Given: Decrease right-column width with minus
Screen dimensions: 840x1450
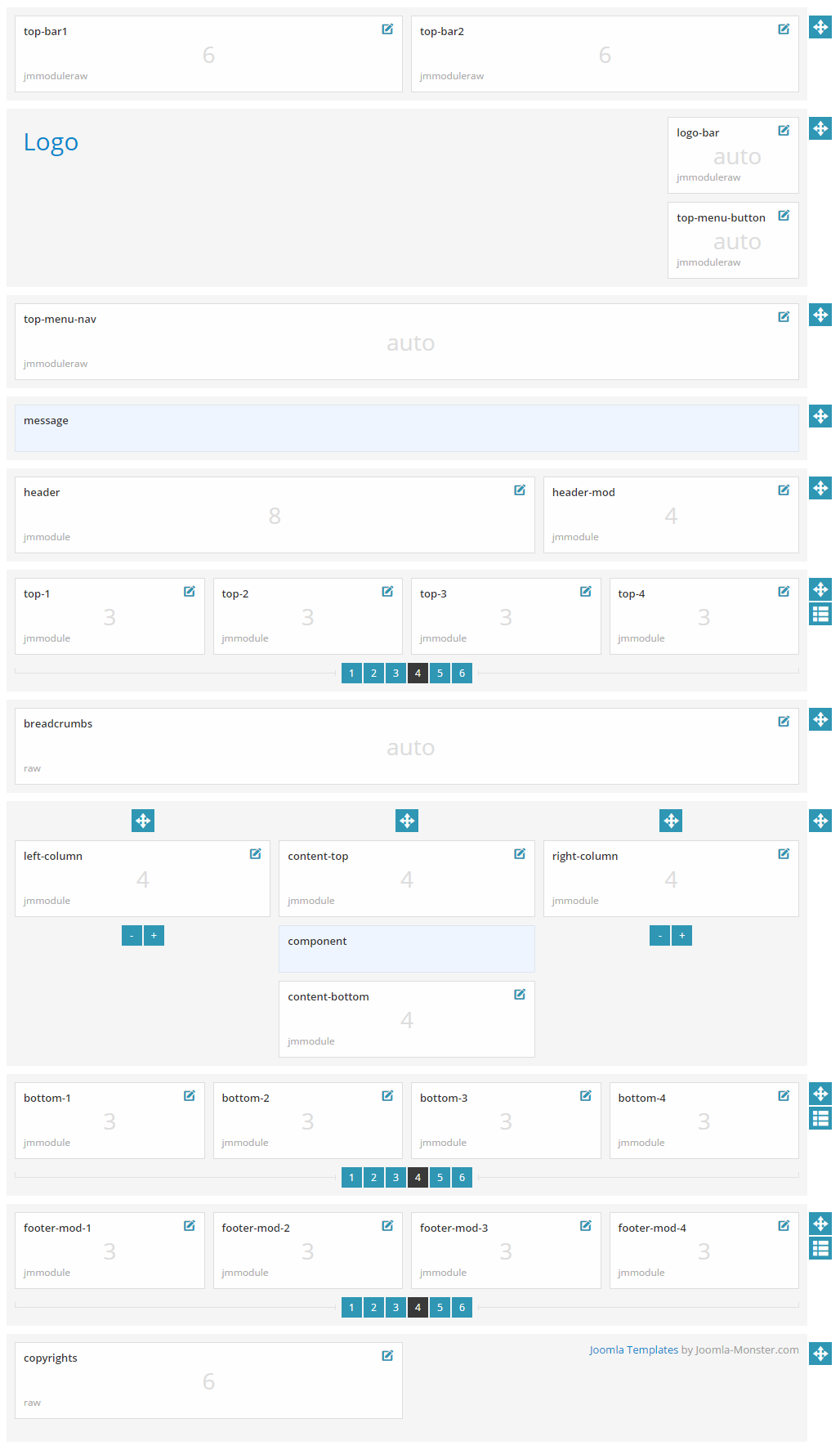Looking at the screenshot, I should click(x=660, y=936).
